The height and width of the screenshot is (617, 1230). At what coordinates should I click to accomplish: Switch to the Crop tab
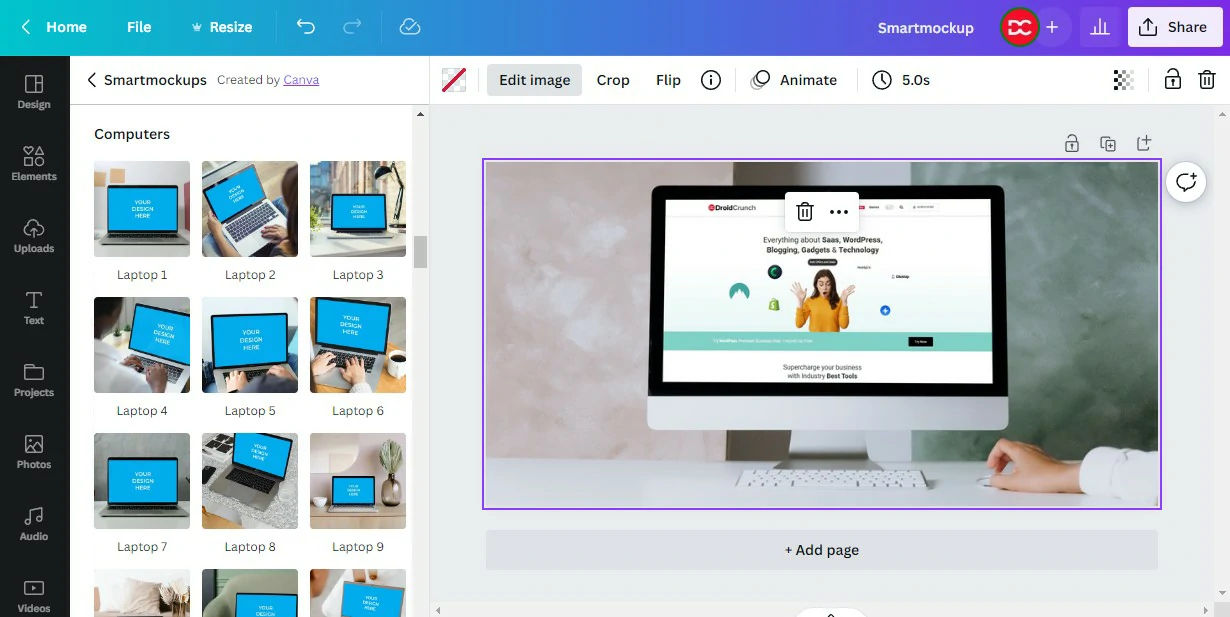(613, 79)
